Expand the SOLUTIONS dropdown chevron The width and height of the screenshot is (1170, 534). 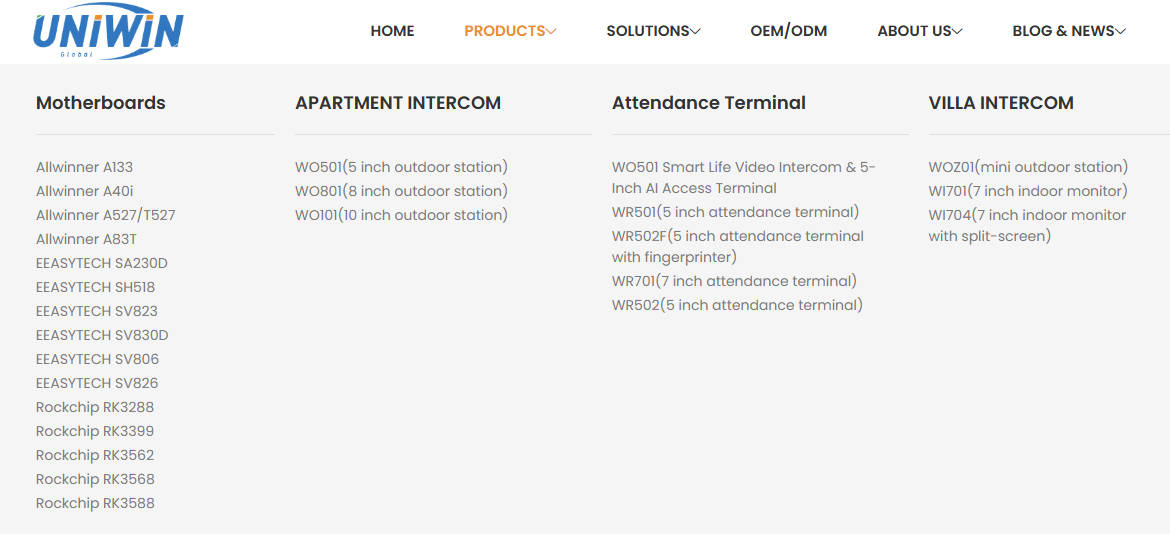[x=695, y=32]
